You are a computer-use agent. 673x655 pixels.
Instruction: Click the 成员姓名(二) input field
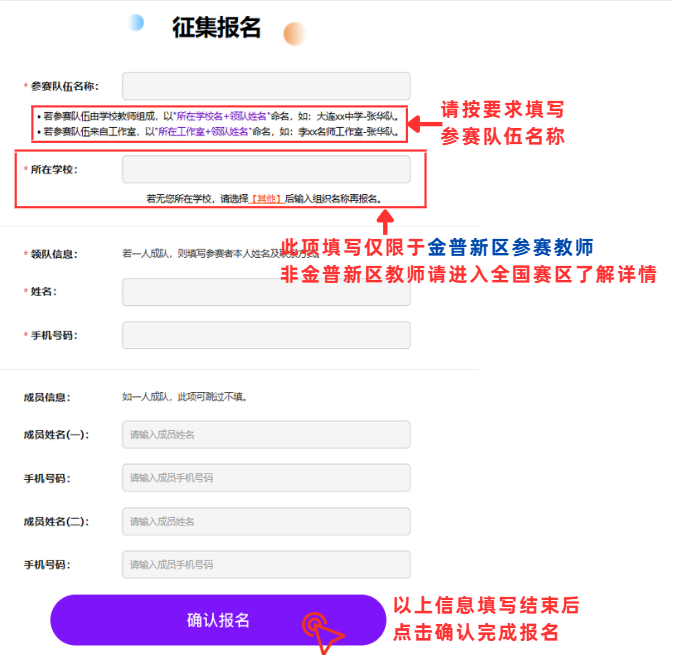[266, 521]
